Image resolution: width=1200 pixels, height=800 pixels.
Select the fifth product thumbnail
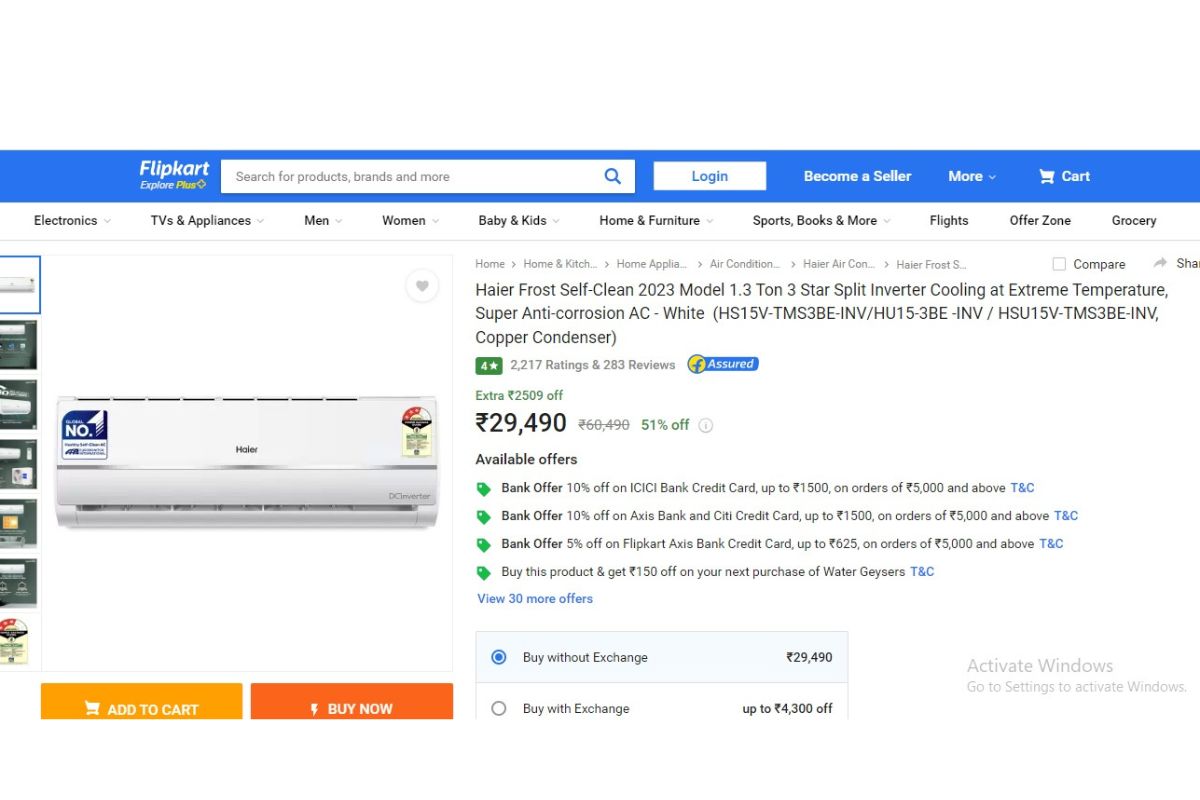click(x=18, y=524)
